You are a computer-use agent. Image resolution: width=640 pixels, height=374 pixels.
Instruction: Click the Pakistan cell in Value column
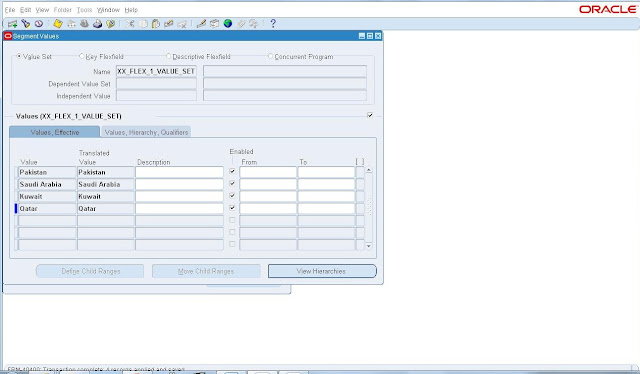click(47, 172)
